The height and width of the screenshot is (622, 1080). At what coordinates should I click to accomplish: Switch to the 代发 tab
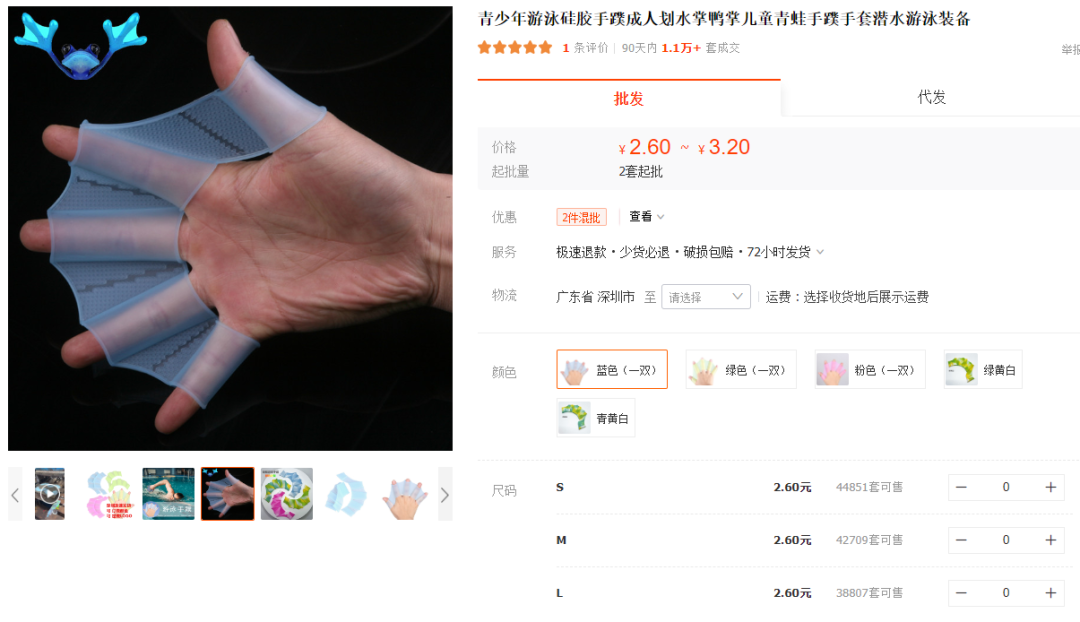(x=931, y=97)
